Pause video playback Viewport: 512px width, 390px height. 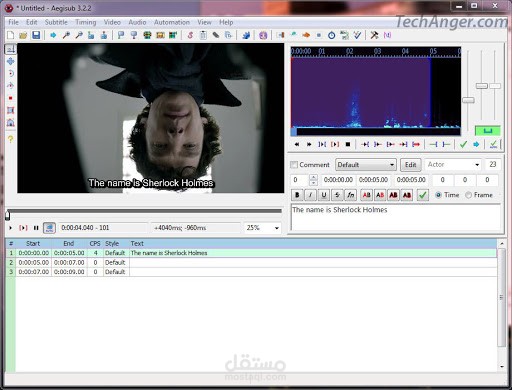pyautogui.click(x=36, y=228)
